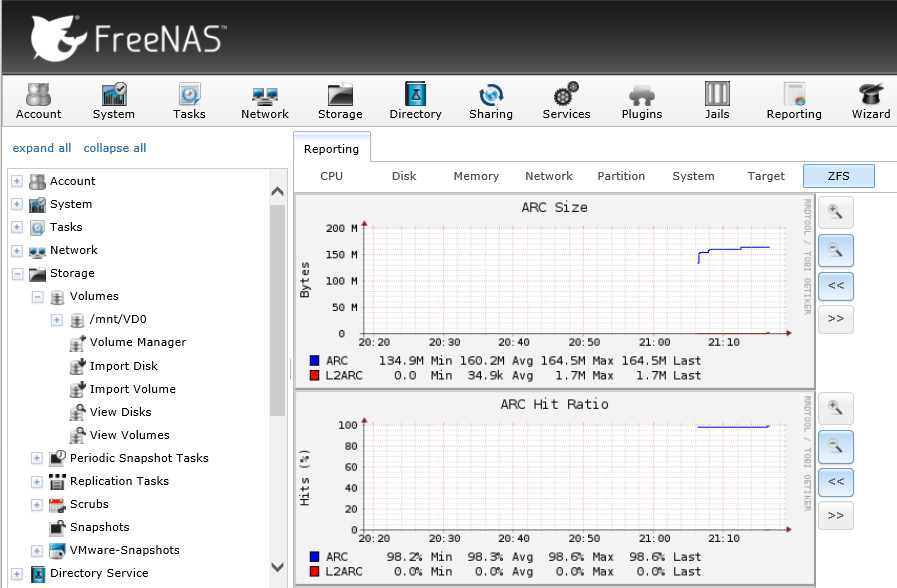Click tree scrollbar up arrow
The image size is (897, 588).
coord(277,192)
